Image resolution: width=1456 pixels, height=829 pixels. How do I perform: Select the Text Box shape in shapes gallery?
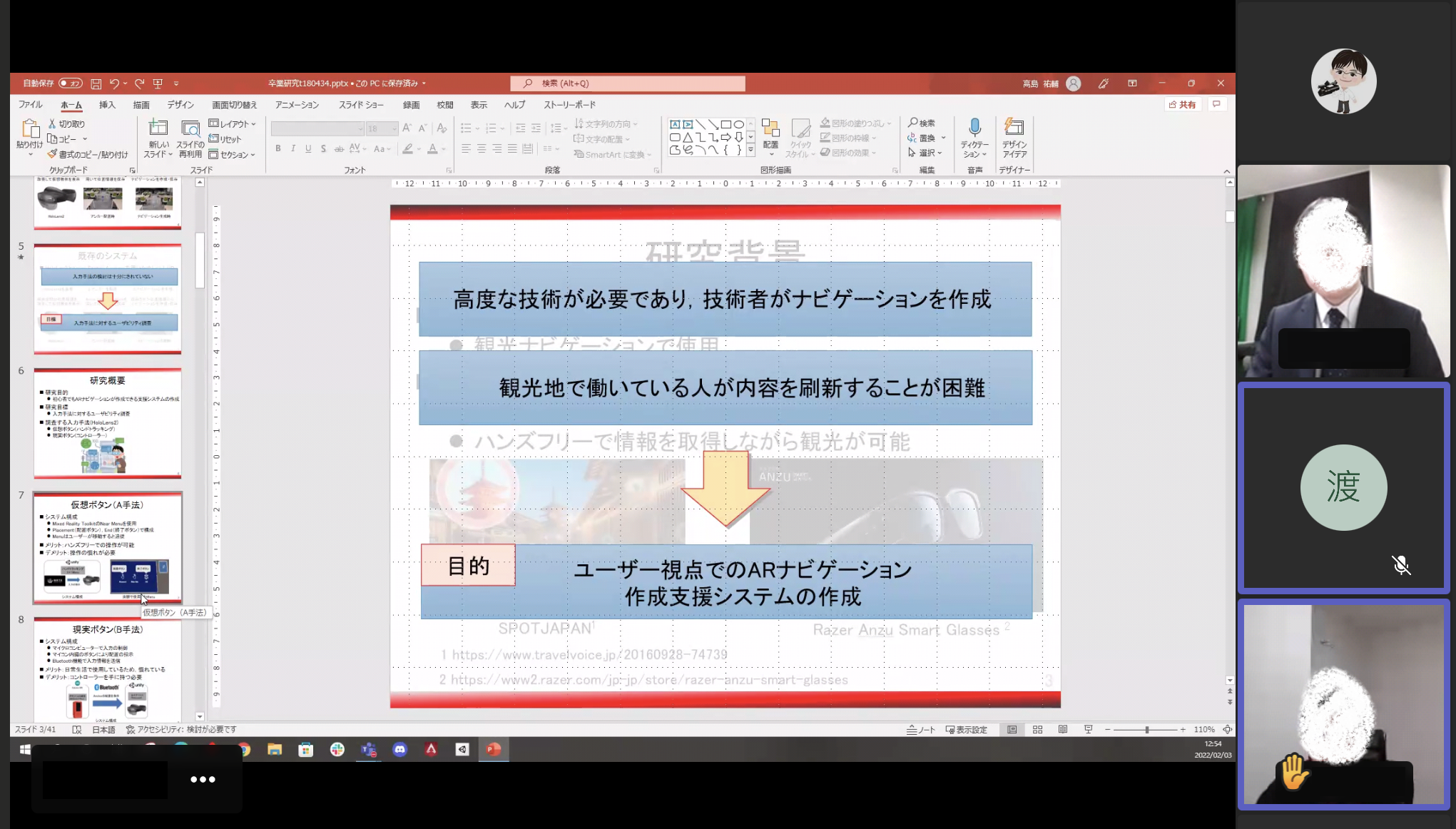point(675,124)
